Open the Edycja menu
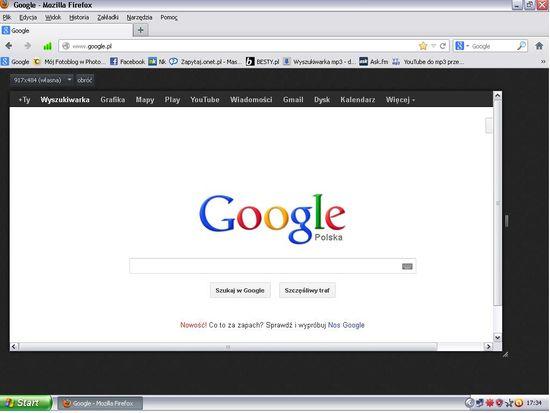This screenshot has height=413, width=550. [x=28, y=17]
